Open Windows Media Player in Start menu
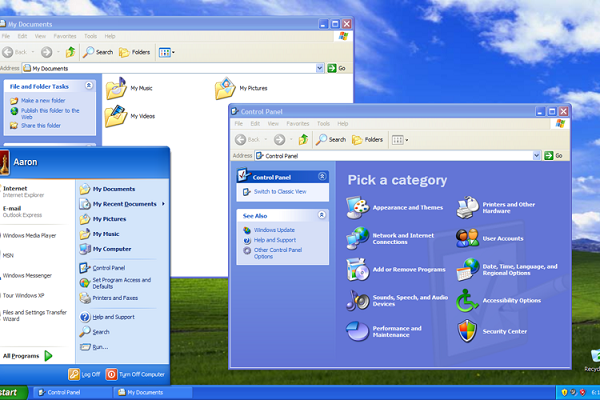Viewport: 600px width, 400px height. pyautogui.click(x=29, y=235)
